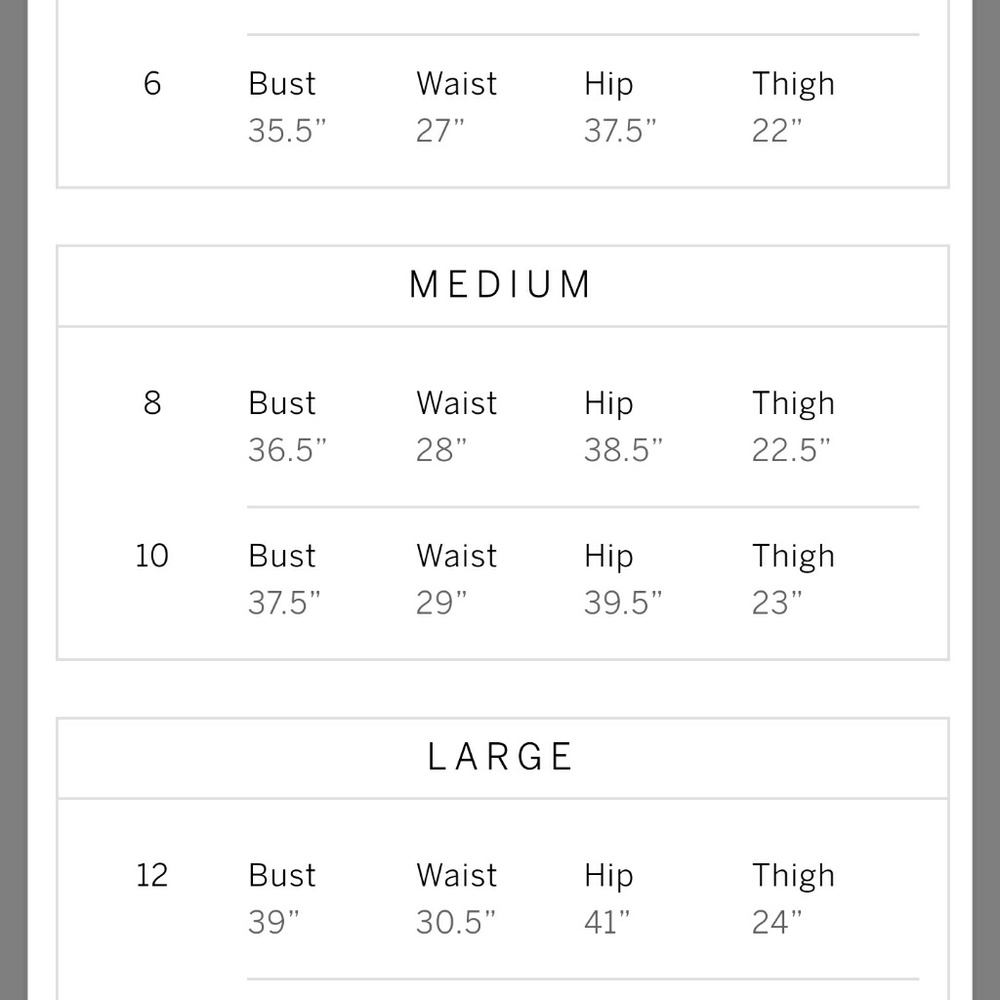Viewport: 1000px width, 1000px height.
Task: Select size 12 thigh value 24"
Action: pos(777,922)
